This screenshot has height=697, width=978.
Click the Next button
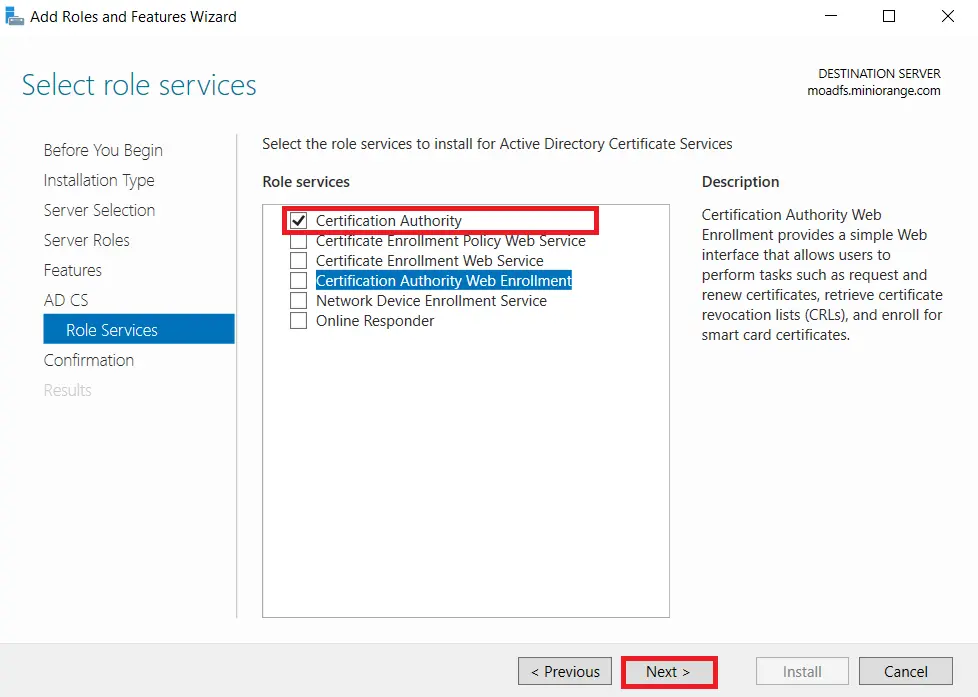(668, 671)
